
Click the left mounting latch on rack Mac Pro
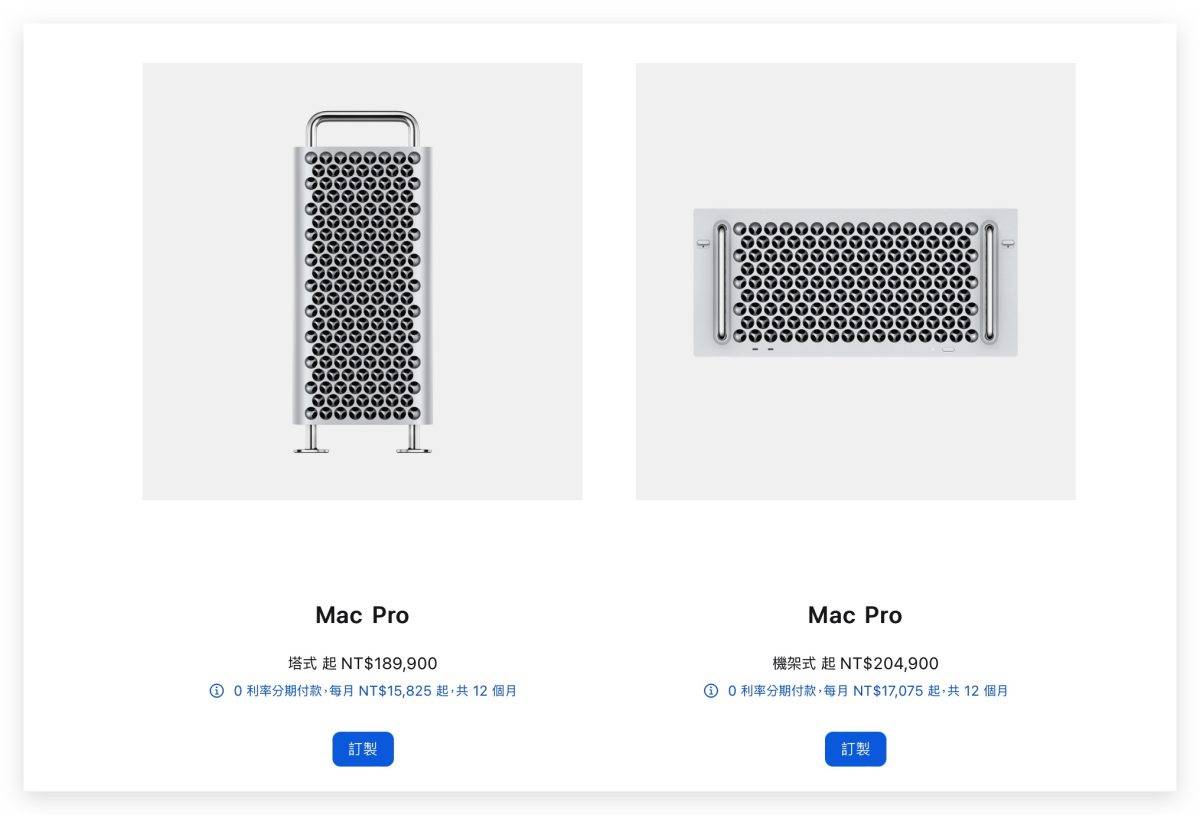tap(702, 241)
